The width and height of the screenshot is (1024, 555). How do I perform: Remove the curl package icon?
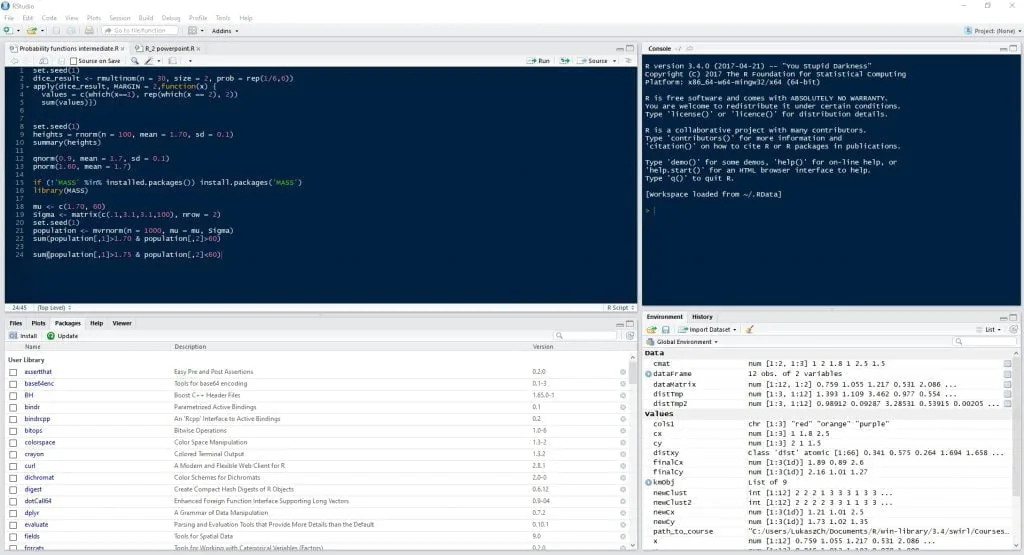(x=622, y=466)
